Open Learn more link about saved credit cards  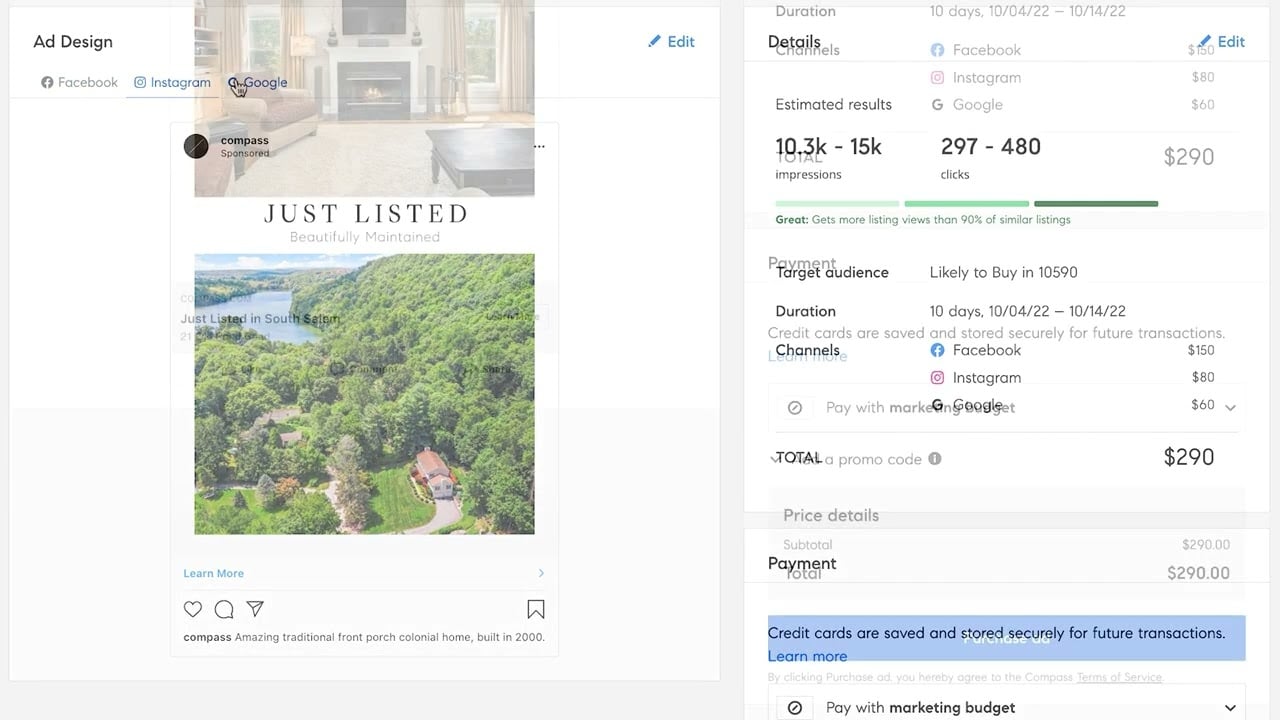click(807, 656)
